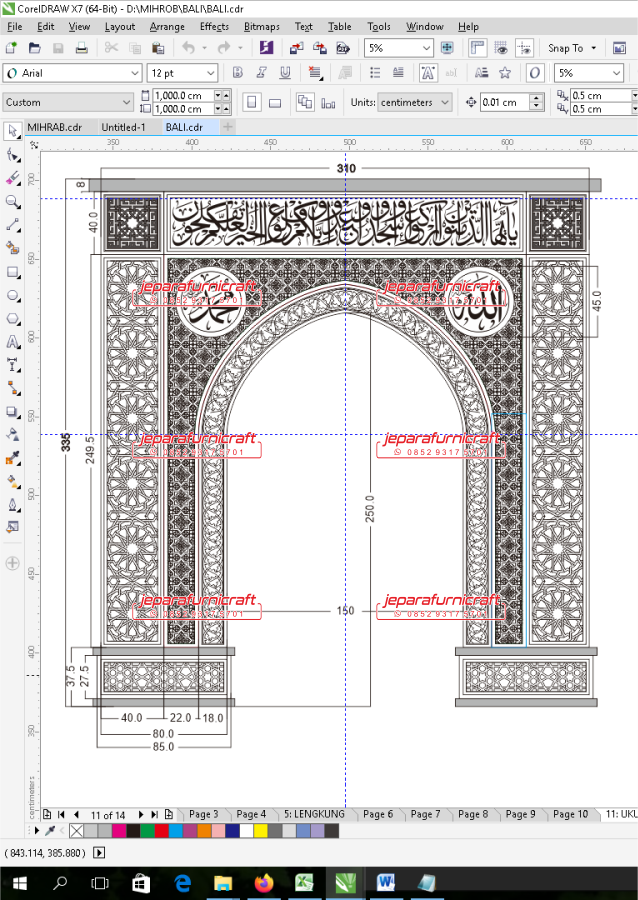The height and width of the screenshot is (900, 638).
Task: Toggle Bold text formatting
Action: click(x=237, y=73)
